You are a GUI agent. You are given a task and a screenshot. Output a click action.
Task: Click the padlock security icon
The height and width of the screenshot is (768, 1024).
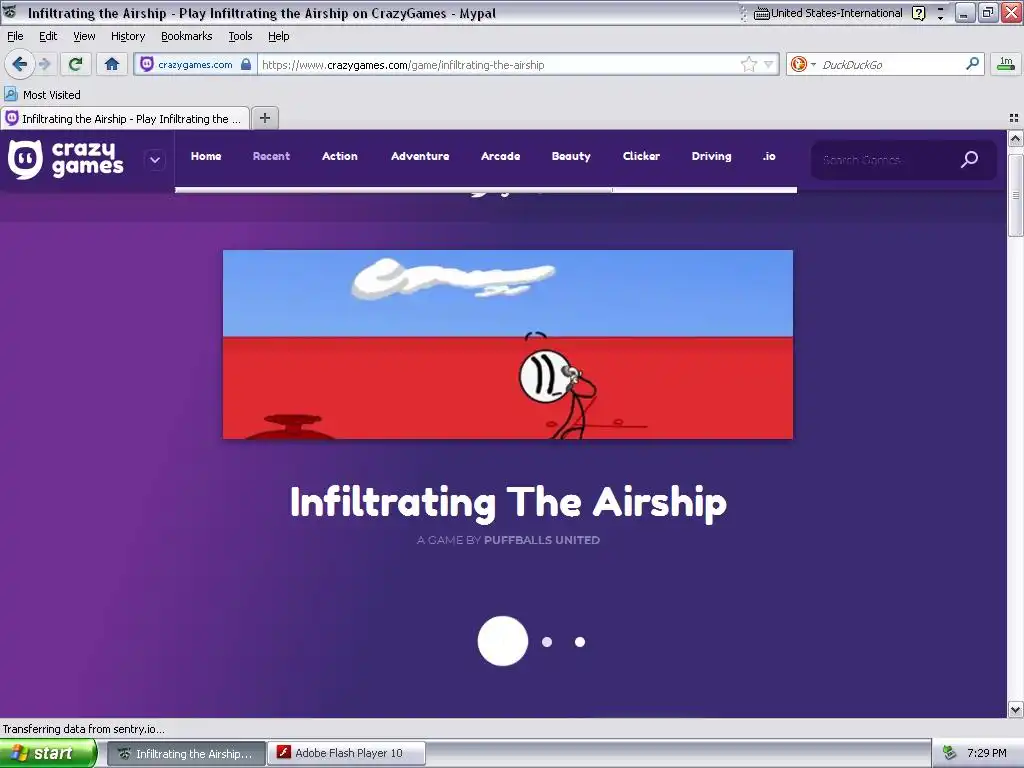point(246,64)
